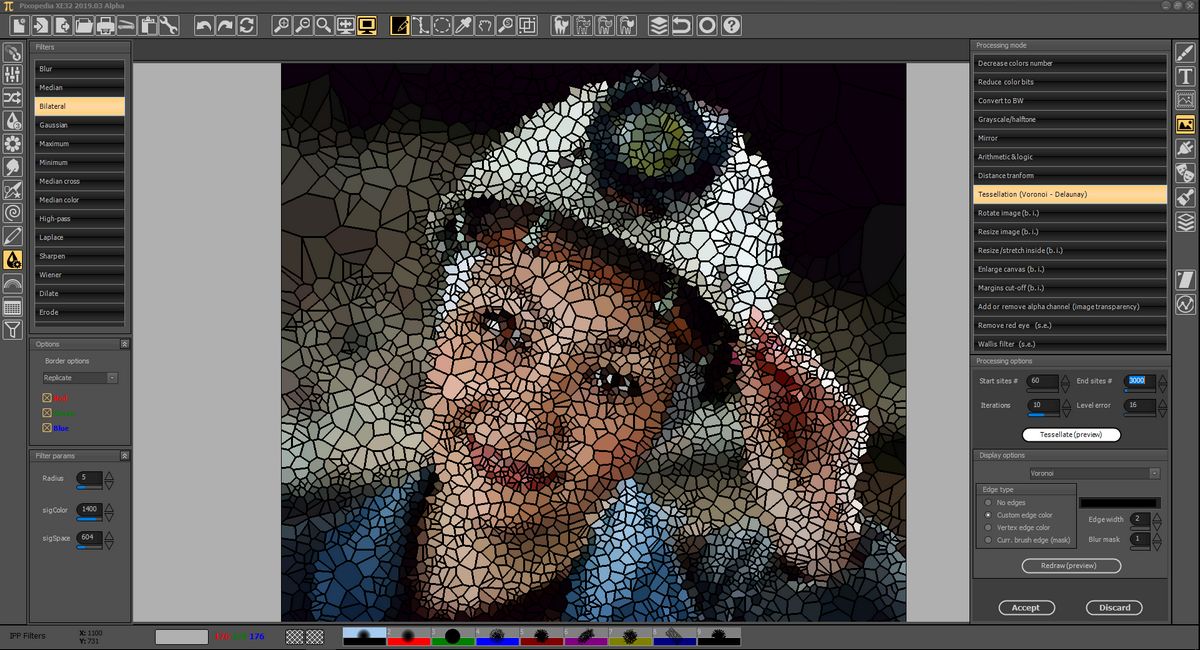1200x650 pixels.
Task: Click the help question mark icon
Action: point(732,26)
